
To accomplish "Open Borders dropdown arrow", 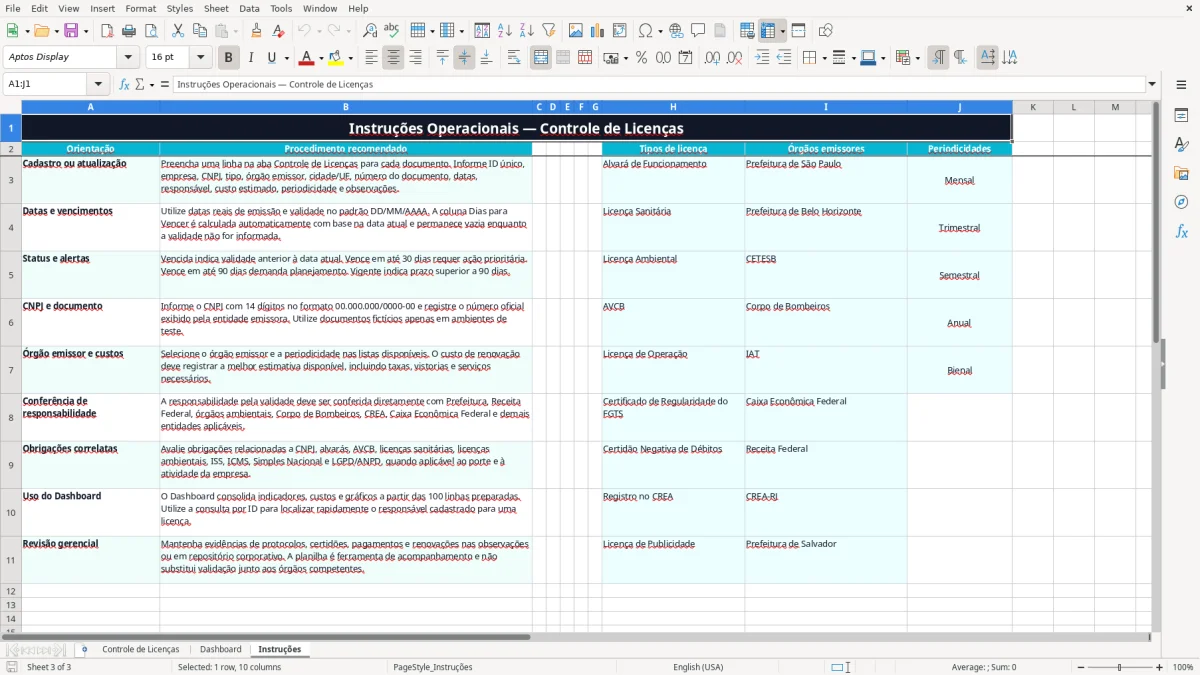I will [823, 58].
